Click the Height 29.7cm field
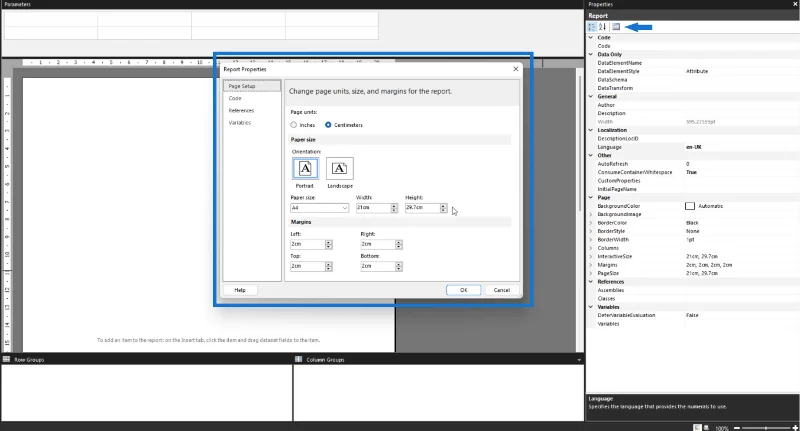Image resolution: width=800 pixels, height=431 pixels. [422, 208]
